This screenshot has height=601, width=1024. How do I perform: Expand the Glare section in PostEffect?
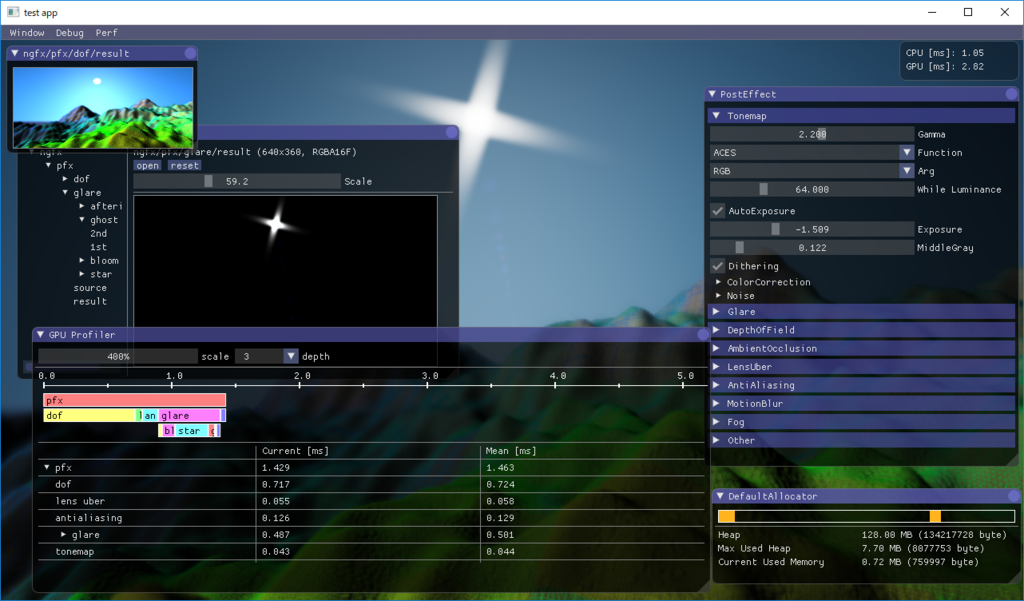coord(861,312)
